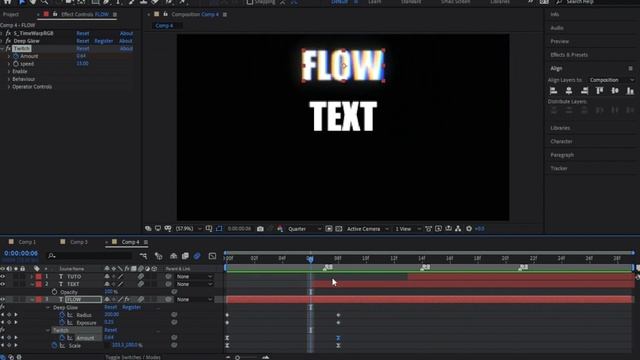Open Active Camera view dropdown
640x360 pixels.
[367, 229]
